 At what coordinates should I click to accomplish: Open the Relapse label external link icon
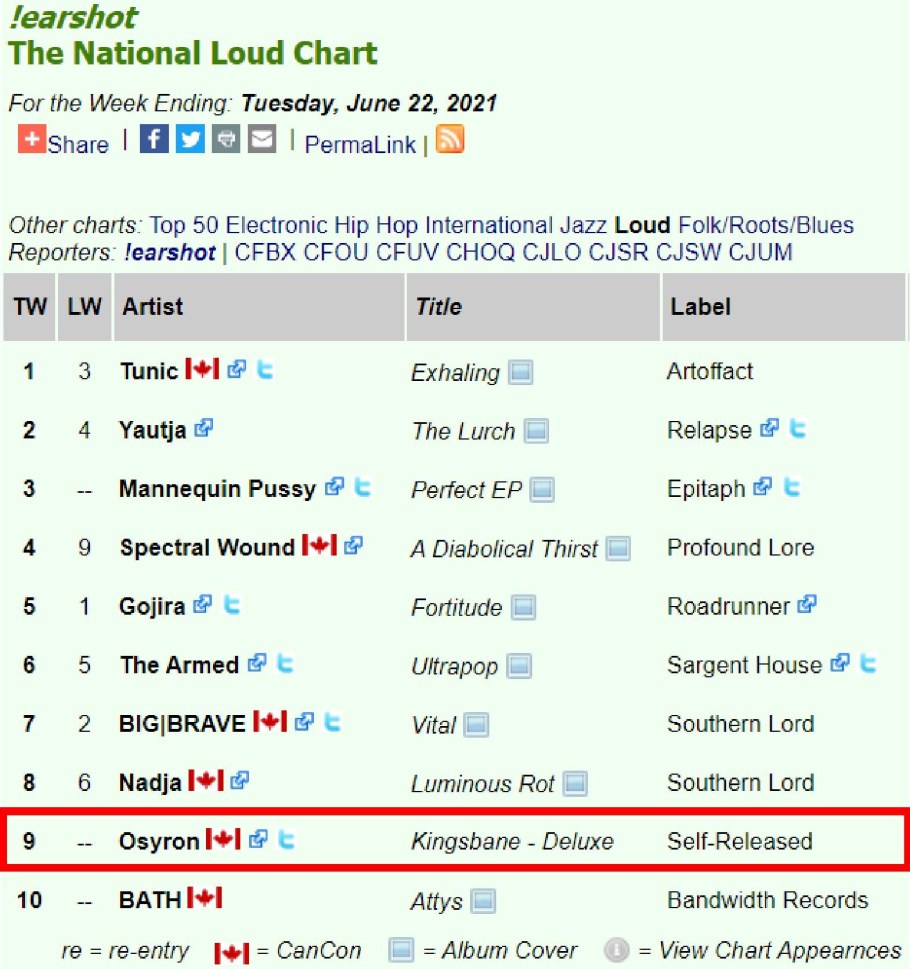click(768, 429)
